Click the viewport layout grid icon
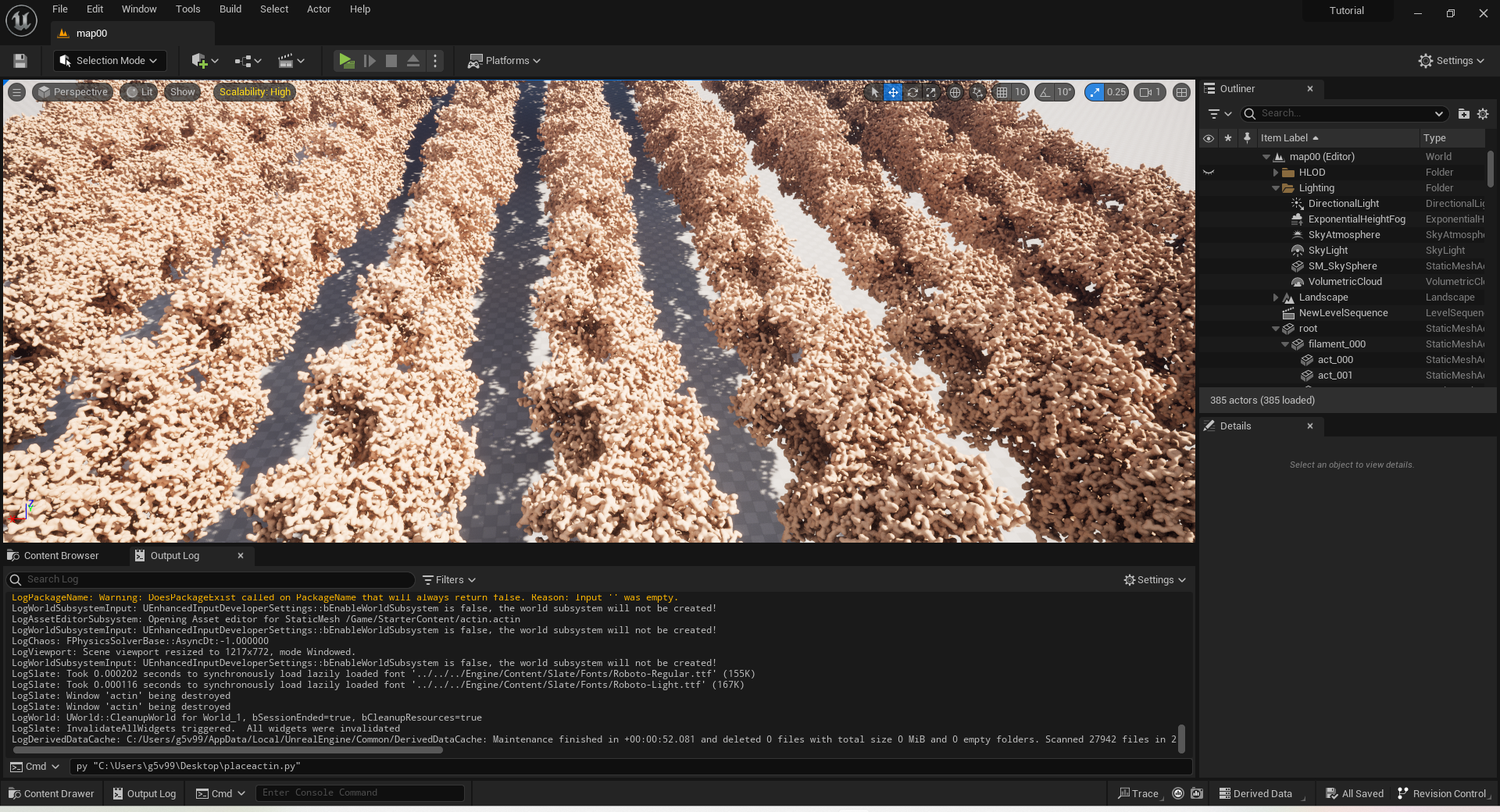1500x812 pixels. click(1181, 92)
